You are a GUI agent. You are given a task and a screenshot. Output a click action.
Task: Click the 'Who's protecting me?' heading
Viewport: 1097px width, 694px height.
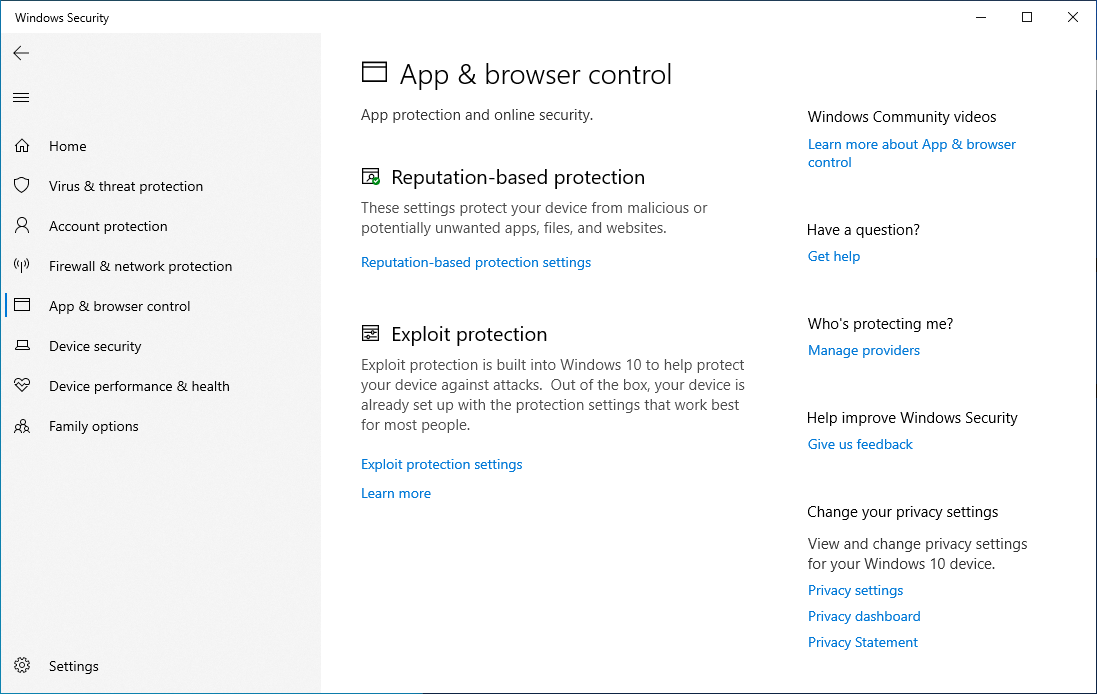[880, 324]
